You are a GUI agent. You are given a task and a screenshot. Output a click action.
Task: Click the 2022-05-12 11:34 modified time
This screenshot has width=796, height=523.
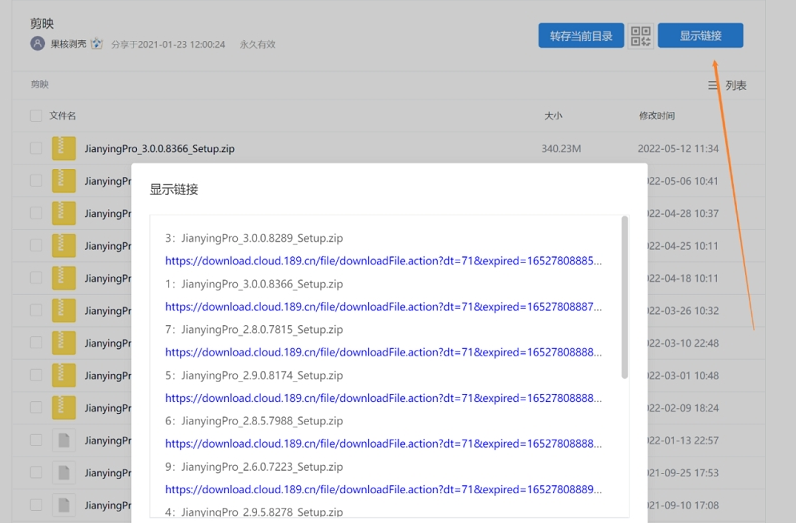coord(678,149)
